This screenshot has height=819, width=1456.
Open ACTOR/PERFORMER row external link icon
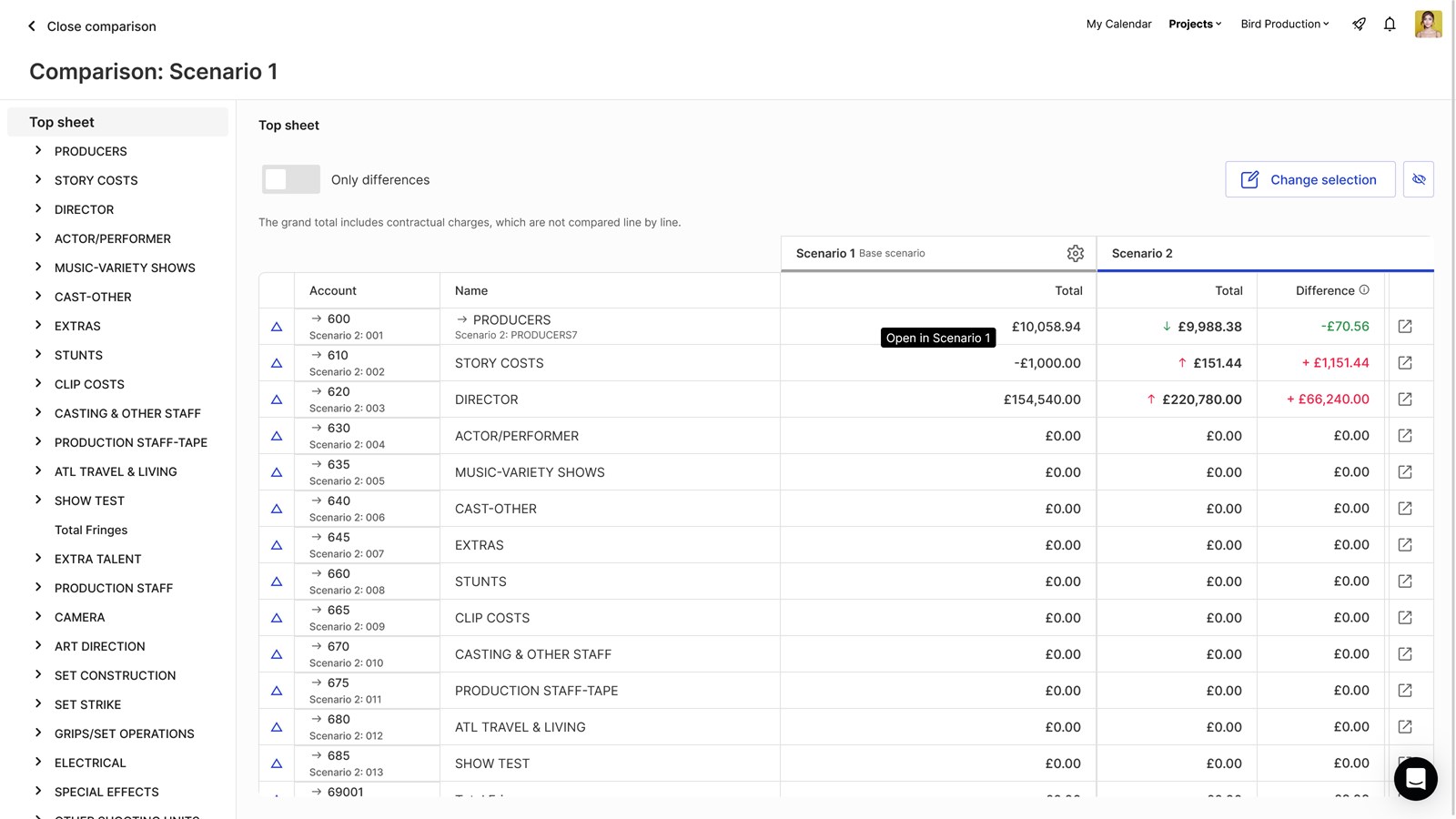click(x=1405, y=436)
